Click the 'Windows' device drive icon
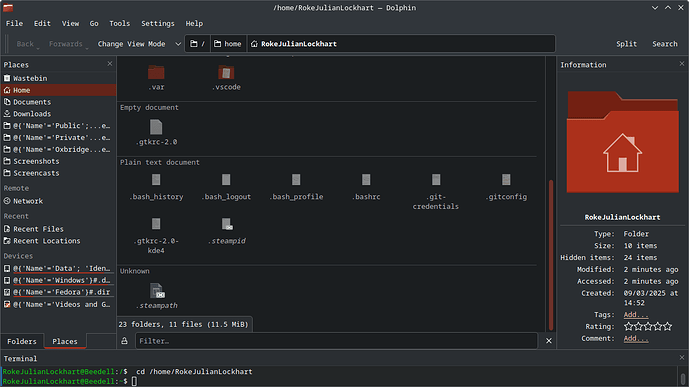Image resolution: width=689 pixels, height=387 pixels. [x=7, y=280]
